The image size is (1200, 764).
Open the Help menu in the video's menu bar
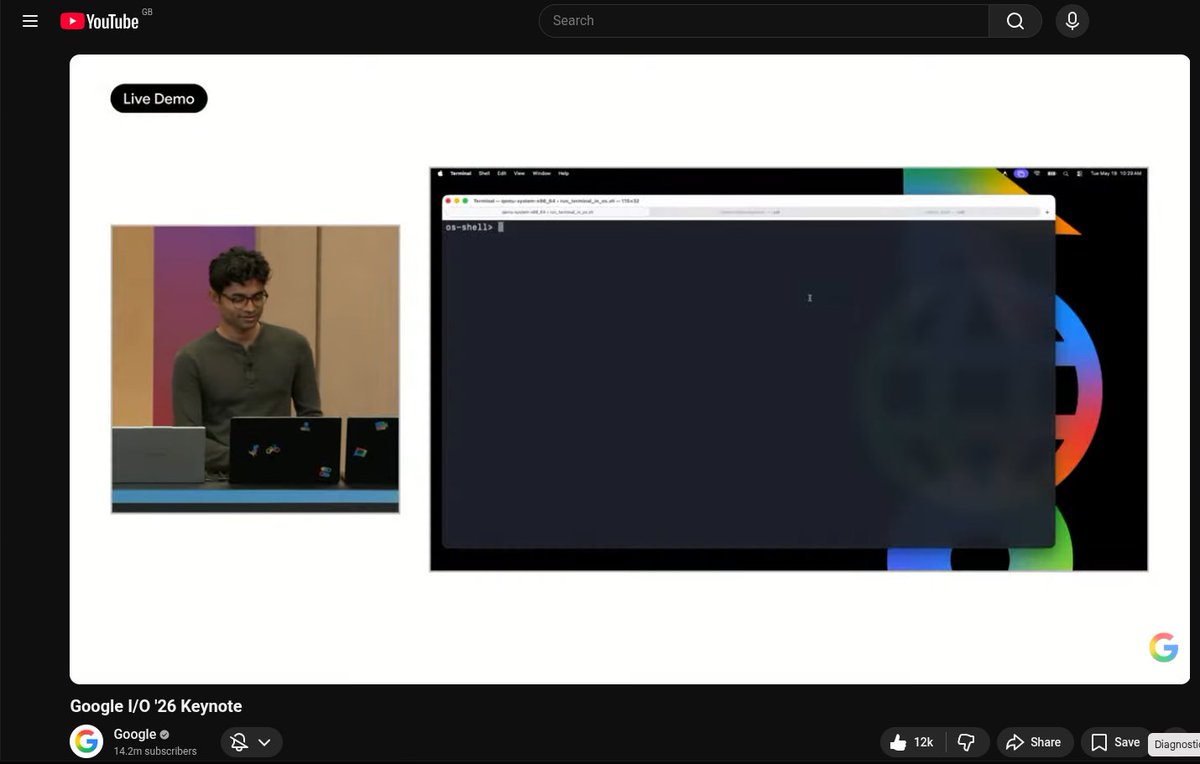pyautogui.click(x=564, y=173)
